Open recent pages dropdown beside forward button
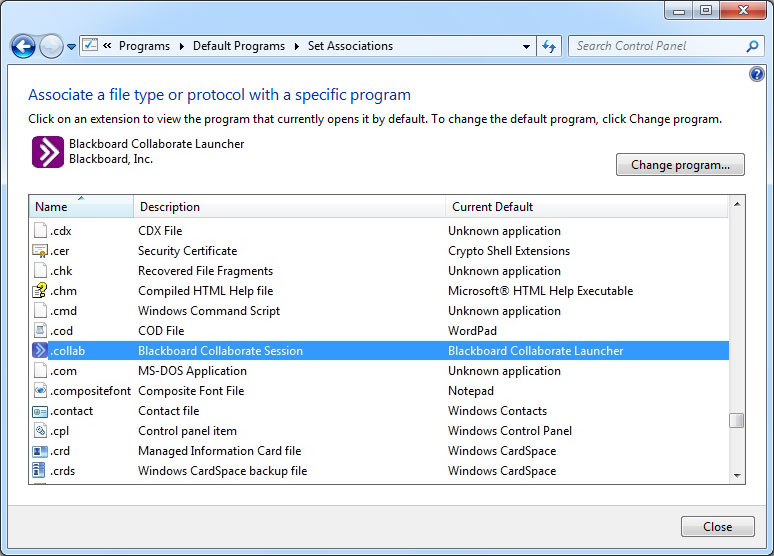The height and width of the screenshot is (556, 774). click(x=72, y=47)
